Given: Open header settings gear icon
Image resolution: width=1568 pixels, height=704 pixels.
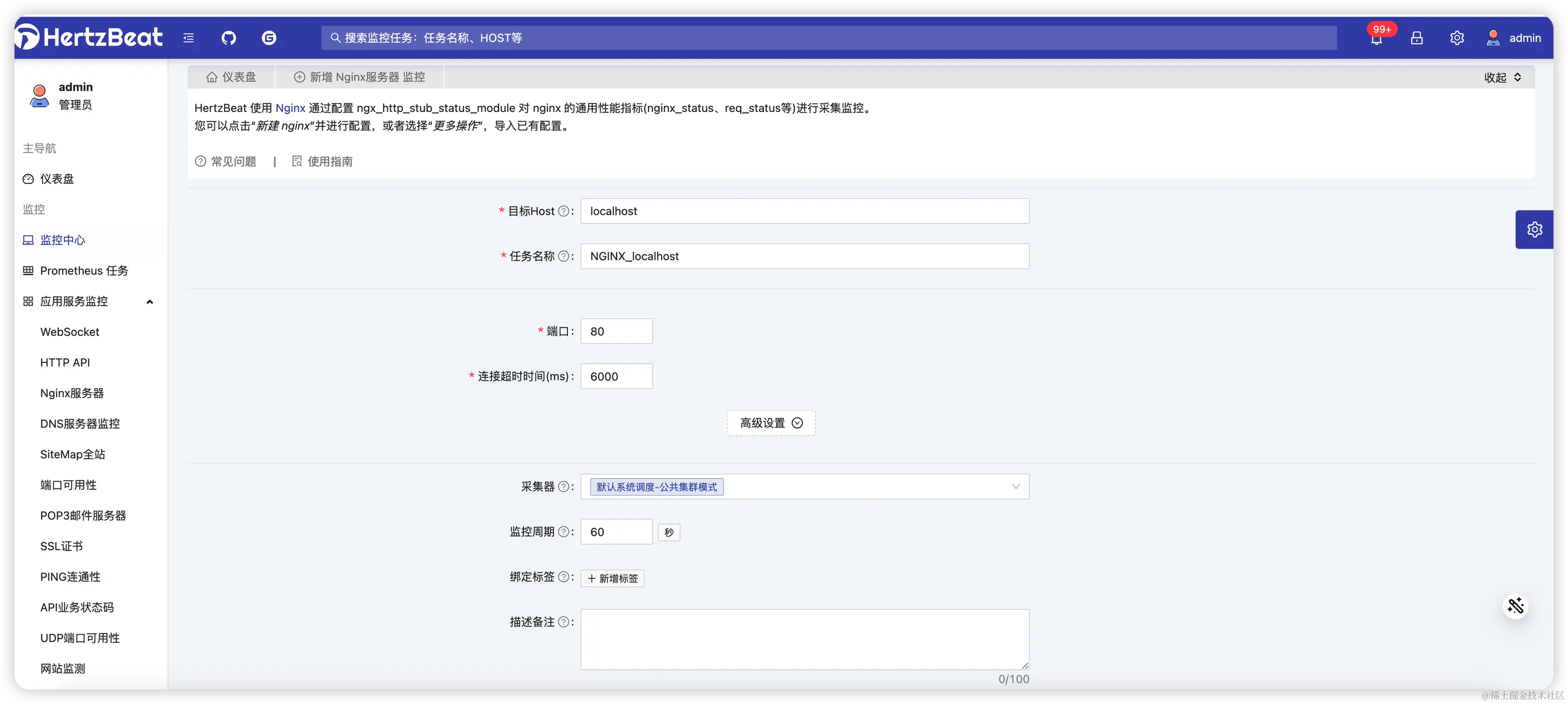Looking at the screenshot, I should coord(1457,38).
